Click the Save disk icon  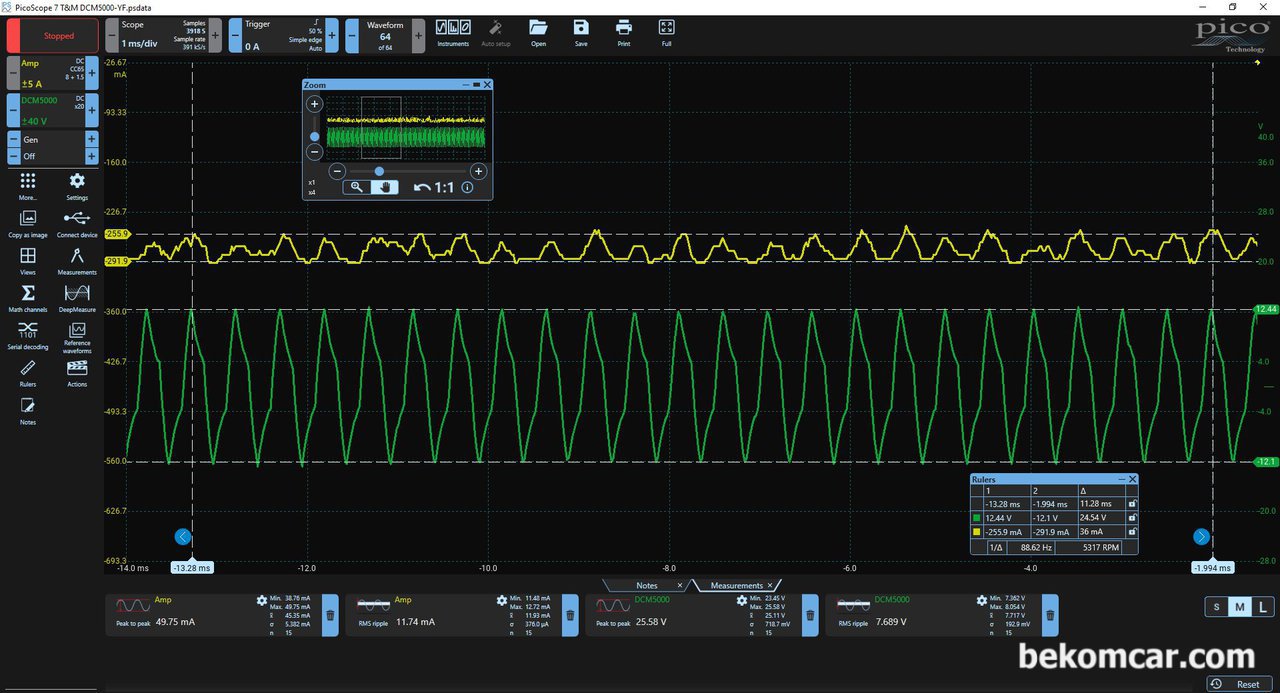pos(581,32)
